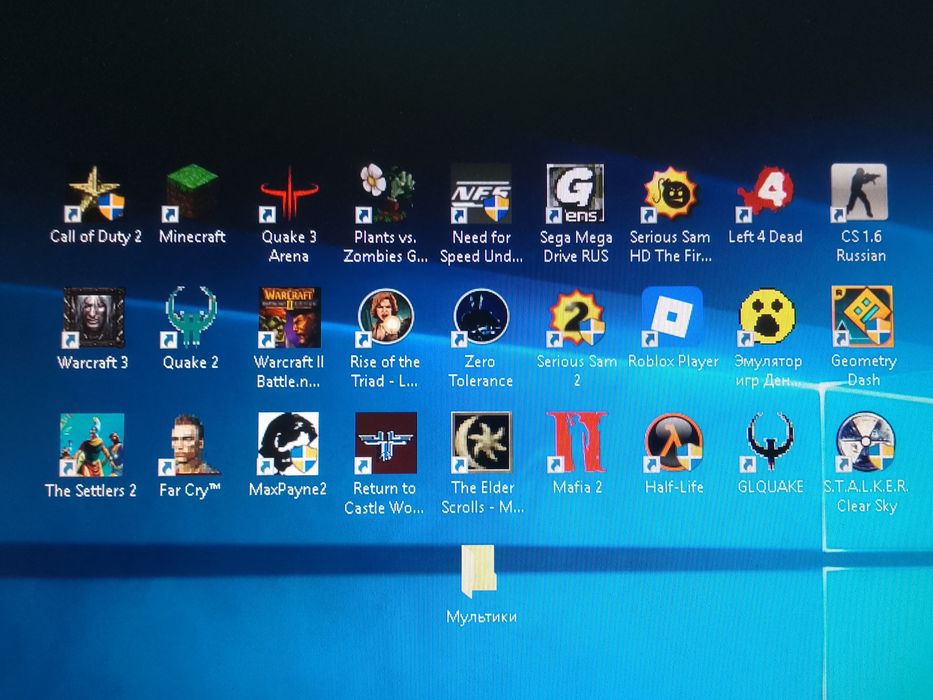Select the Serious Sam 2 icon

[576, 318]
